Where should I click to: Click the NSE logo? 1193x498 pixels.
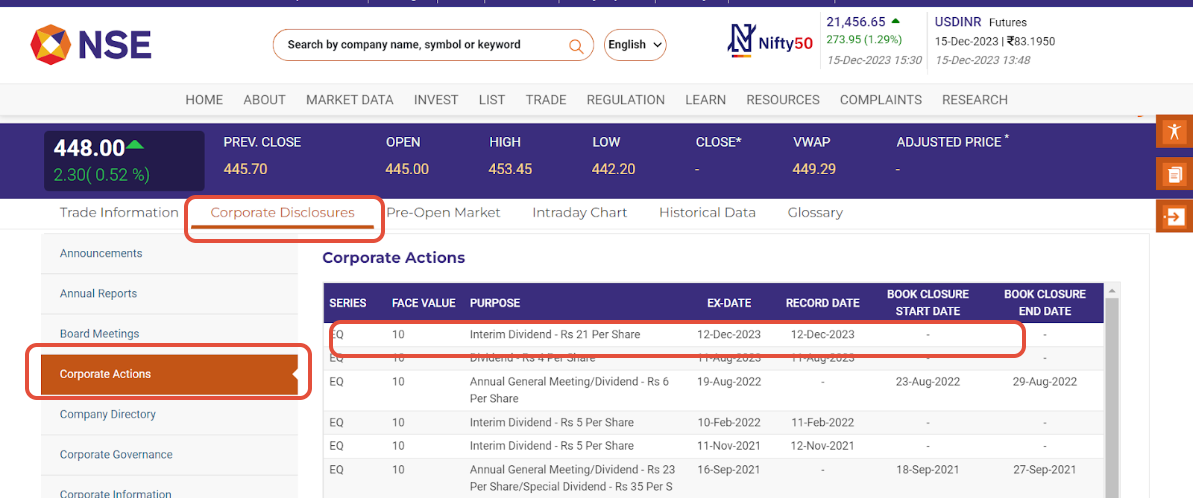[91, 44]
